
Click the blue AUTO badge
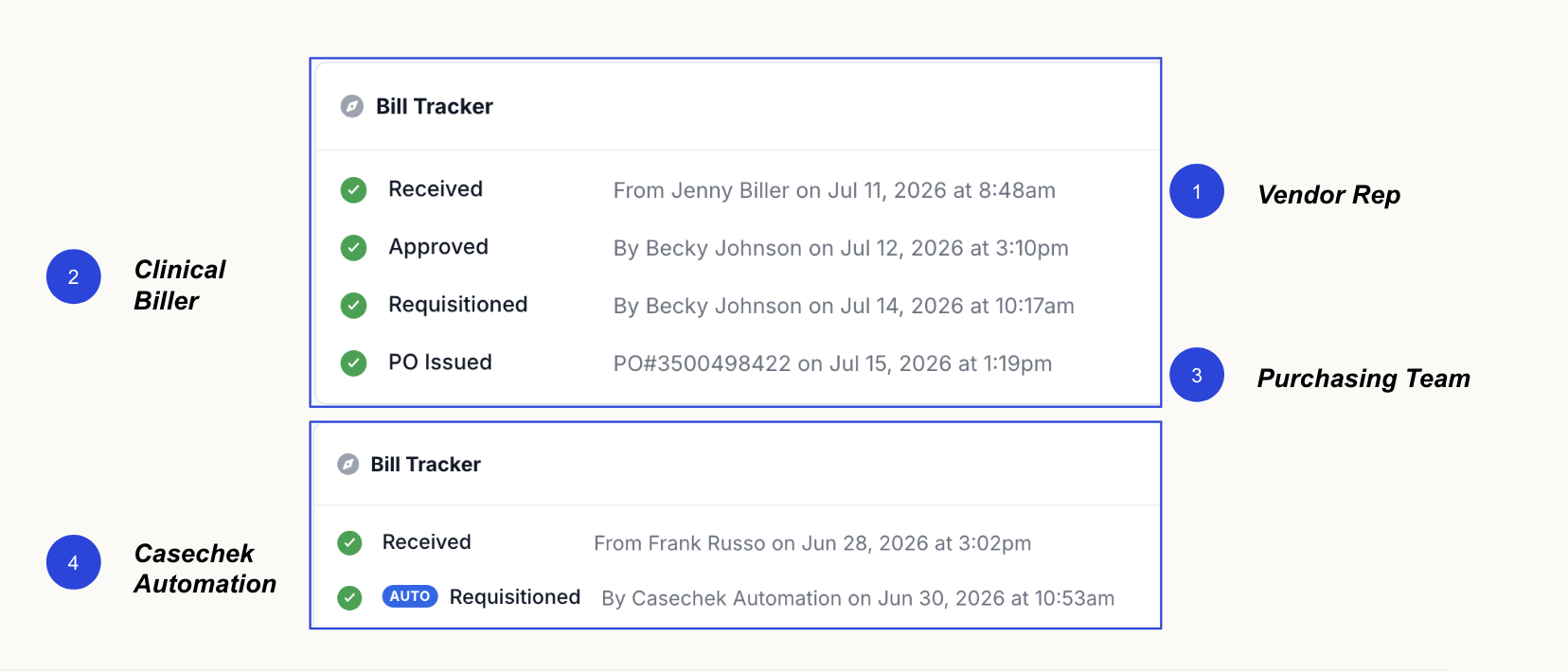click(x=410, y=596)
